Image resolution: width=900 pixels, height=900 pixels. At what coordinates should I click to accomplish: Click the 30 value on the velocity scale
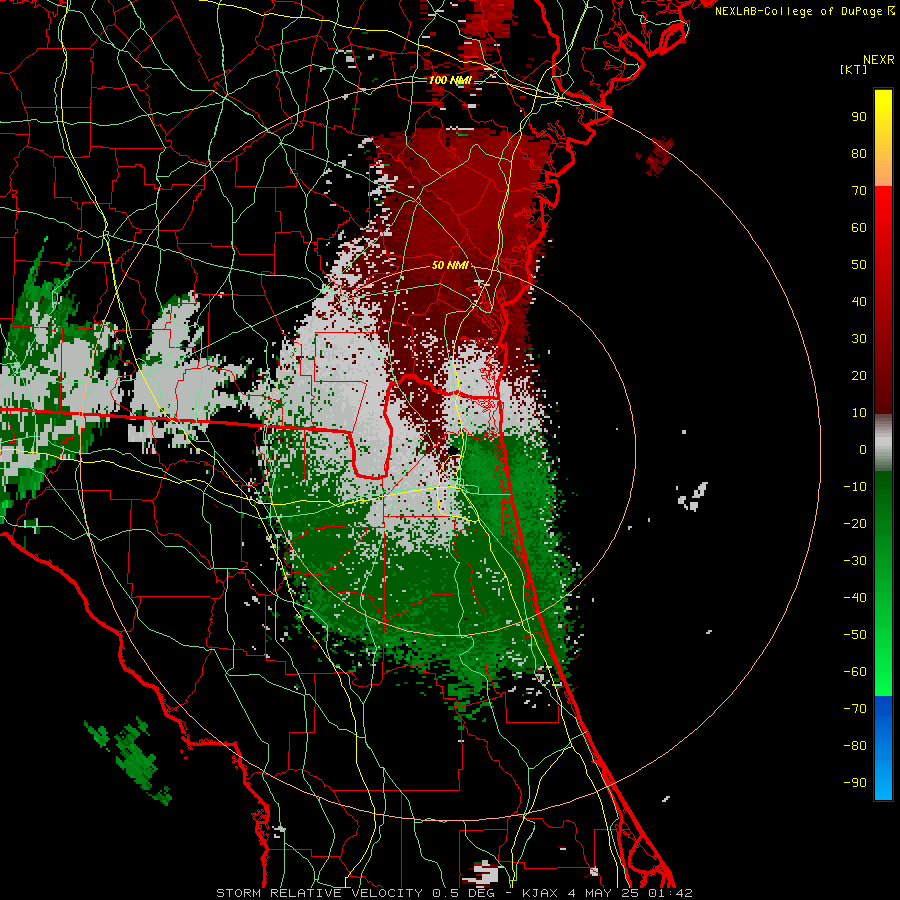coord(859,339)
